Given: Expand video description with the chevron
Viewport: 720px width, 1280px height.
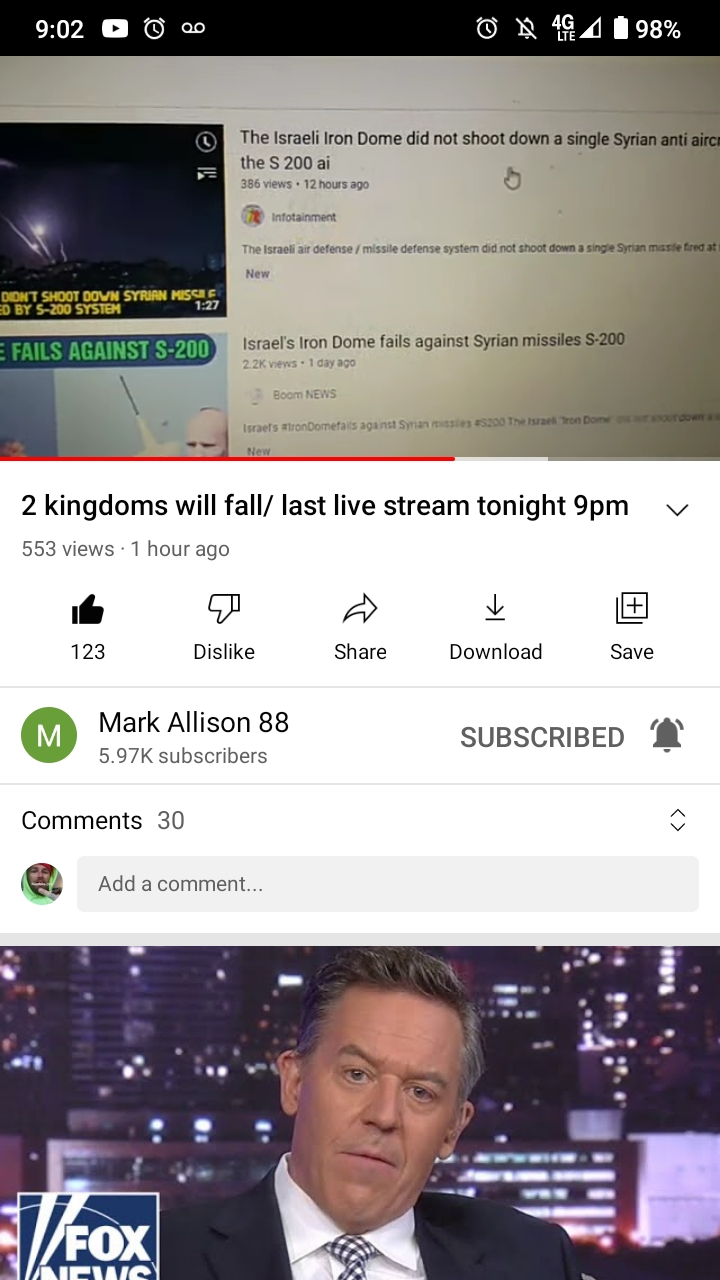Looking at the screenshot, I should tap(677, 510).
